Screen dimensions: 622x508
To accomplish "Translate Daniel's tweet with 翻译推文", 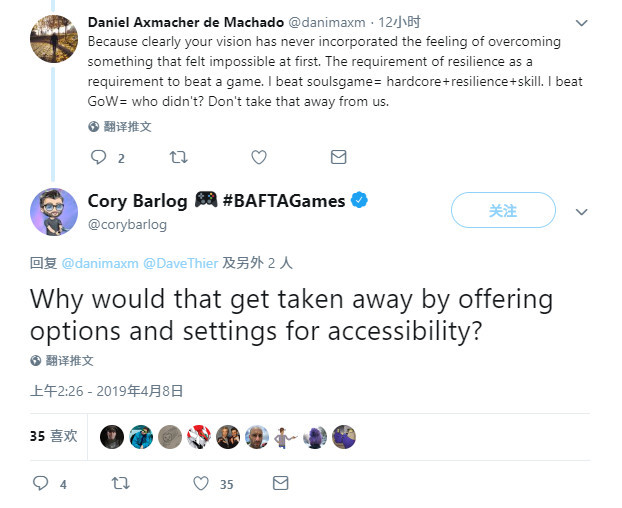I will (119, 127).
